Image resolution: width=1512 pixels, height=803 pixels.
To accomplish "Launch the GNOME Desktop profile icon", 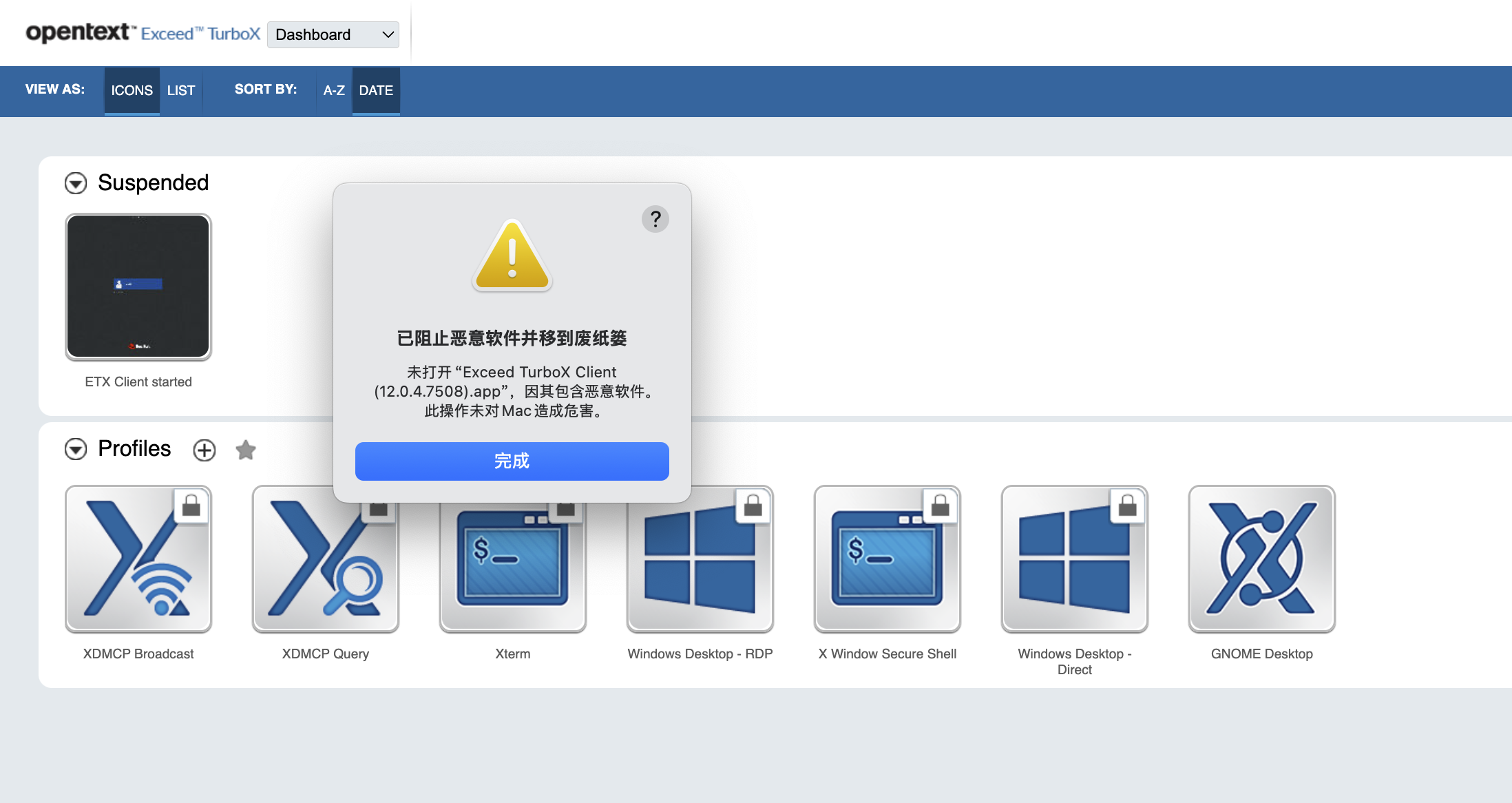I will pyautogui.click(x=1261, y=559).
